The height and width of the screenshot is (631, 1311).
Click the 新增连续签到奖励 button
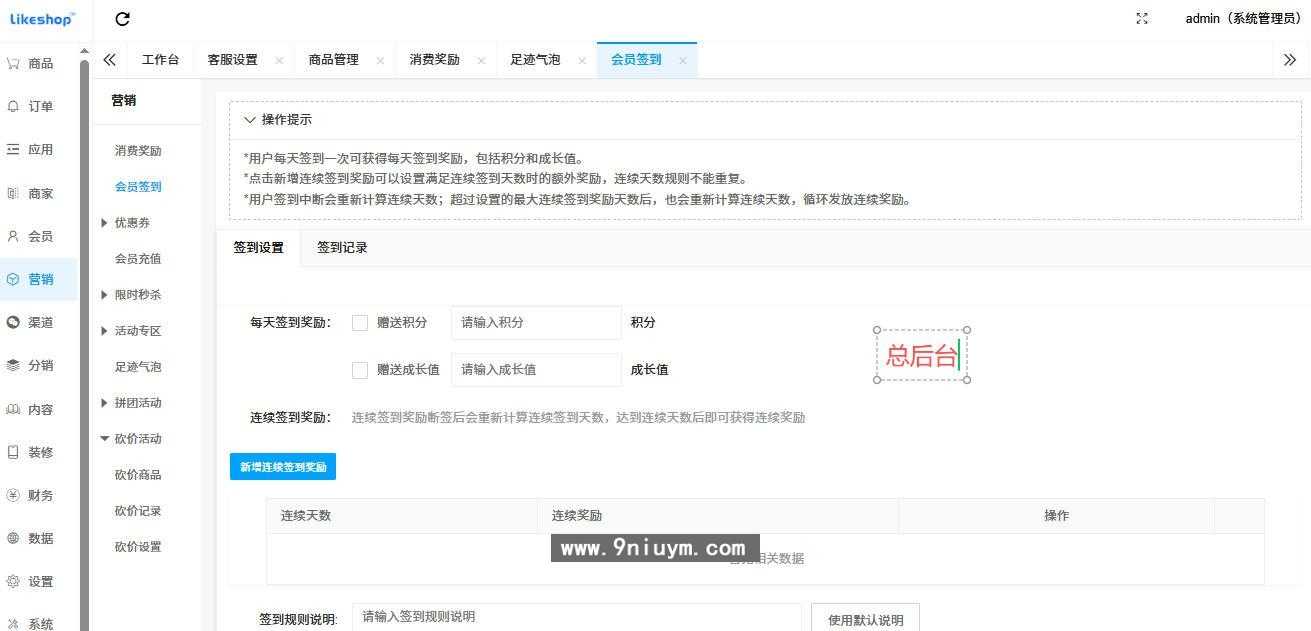pyautogui.click(x=283, y=466)
